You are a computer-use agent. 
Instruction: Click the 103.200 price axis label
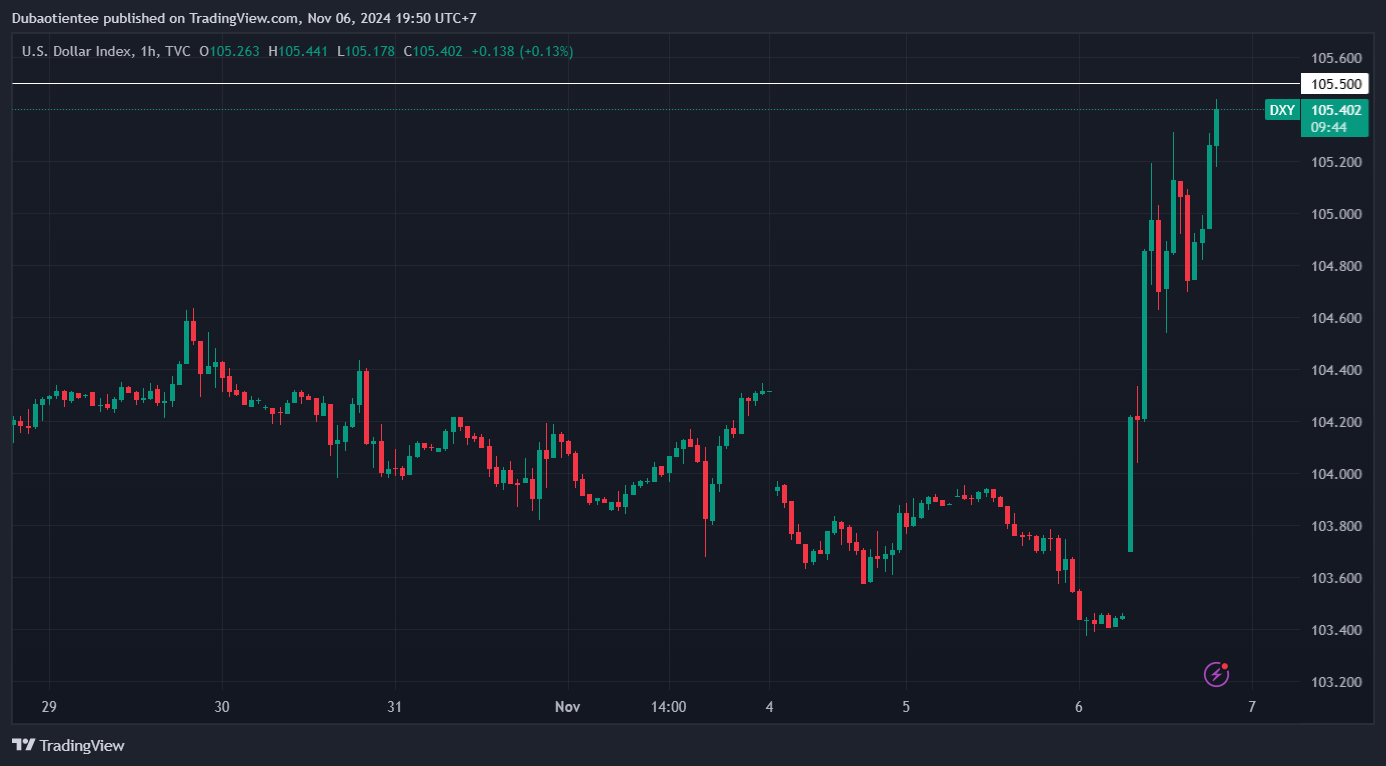1335,682
